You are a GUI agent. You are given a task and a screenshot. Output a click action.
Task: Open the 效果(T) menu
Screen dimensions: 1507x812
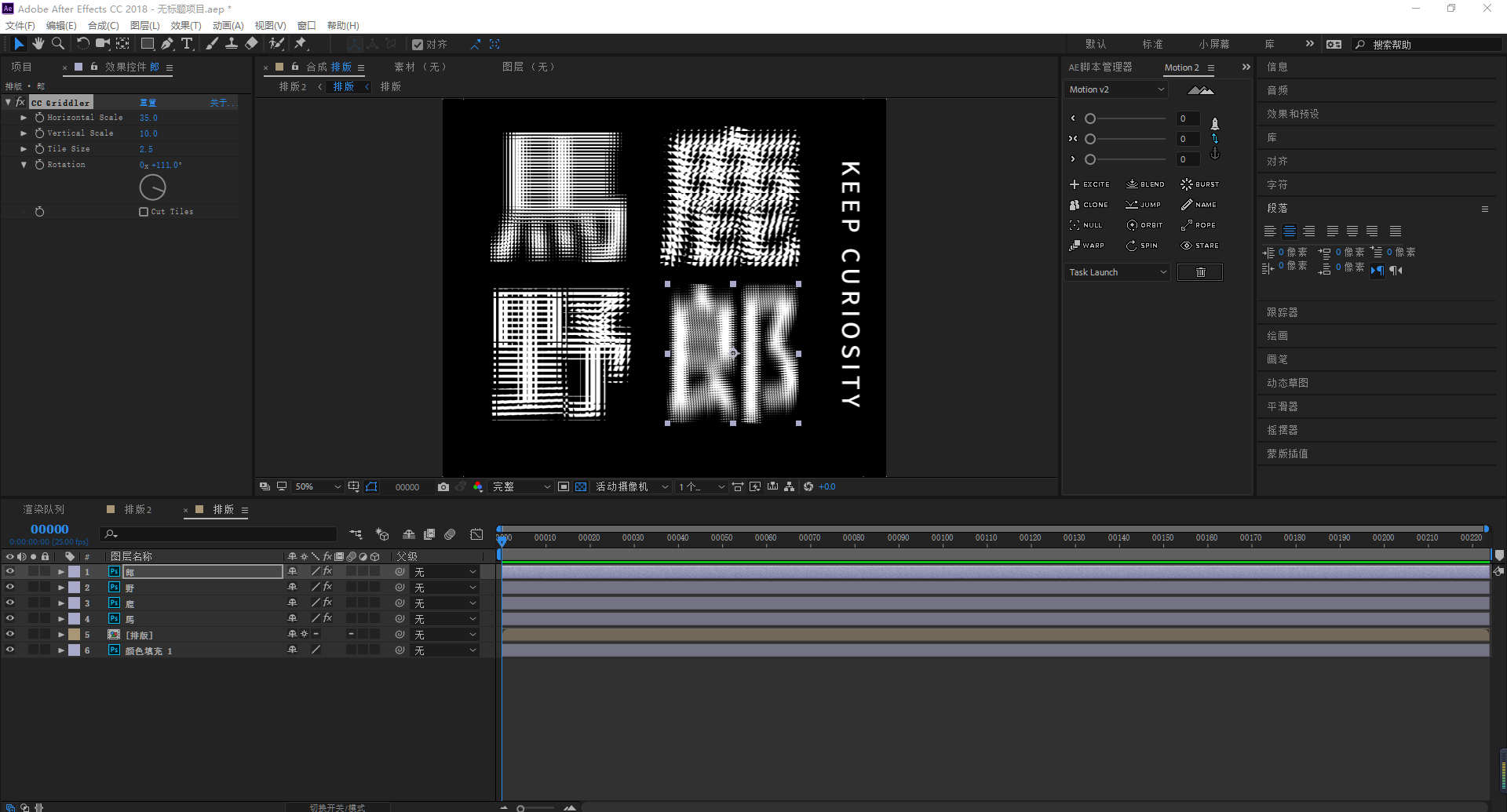pyautogui.click(x=186, y=26)
